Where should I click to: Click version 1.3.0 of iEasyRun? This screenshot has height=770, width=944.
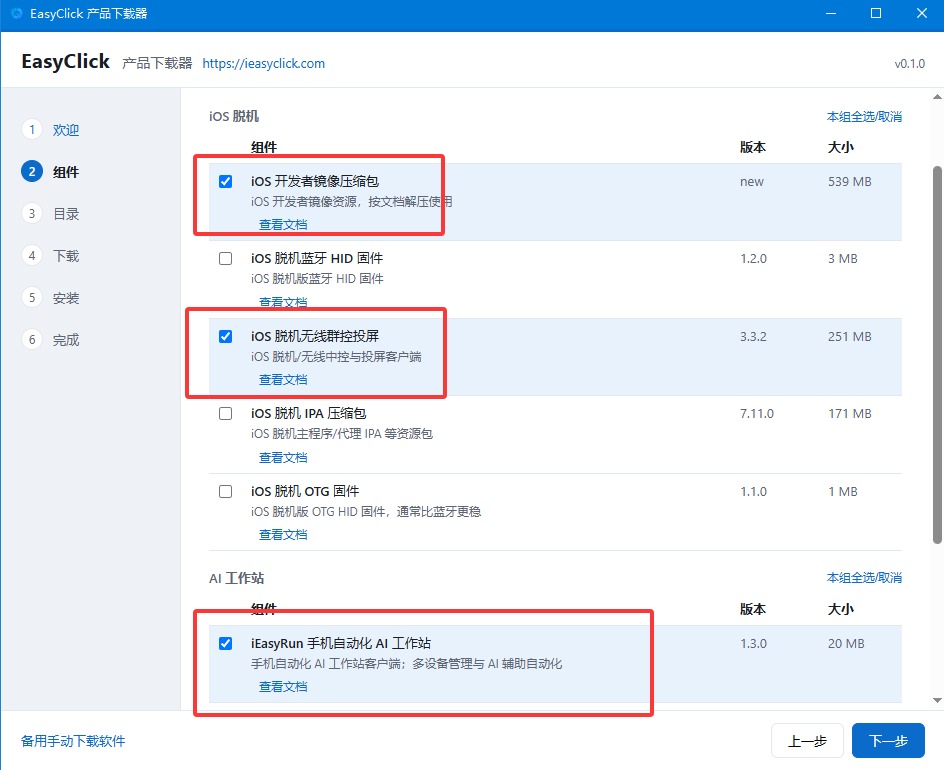click(x=753, y=644)
